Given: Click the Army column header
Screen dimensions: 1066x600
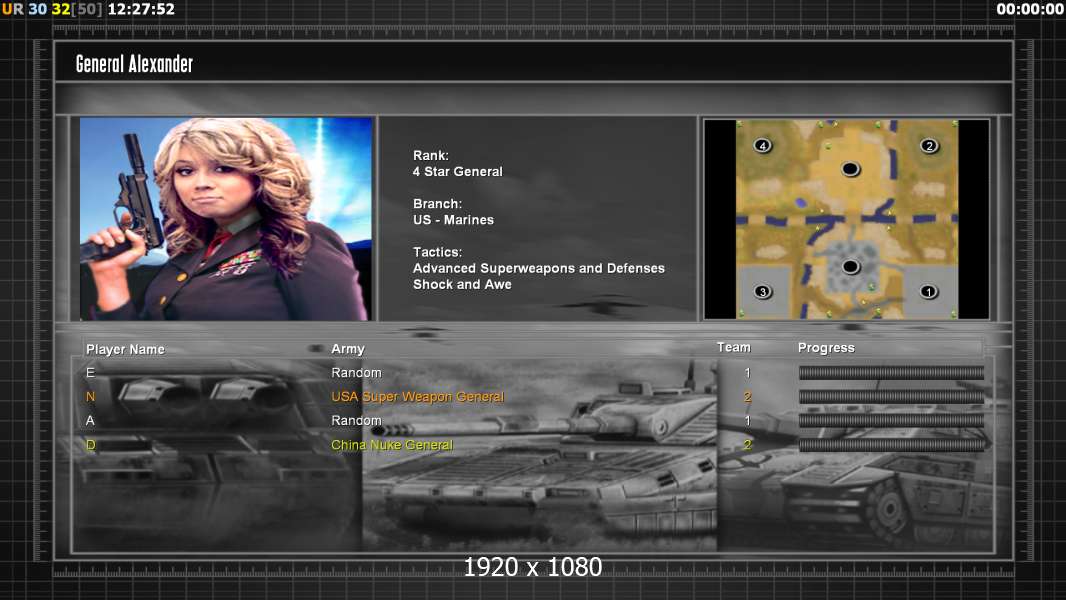Looking at the screenshot, I should [x=348, y=349].
